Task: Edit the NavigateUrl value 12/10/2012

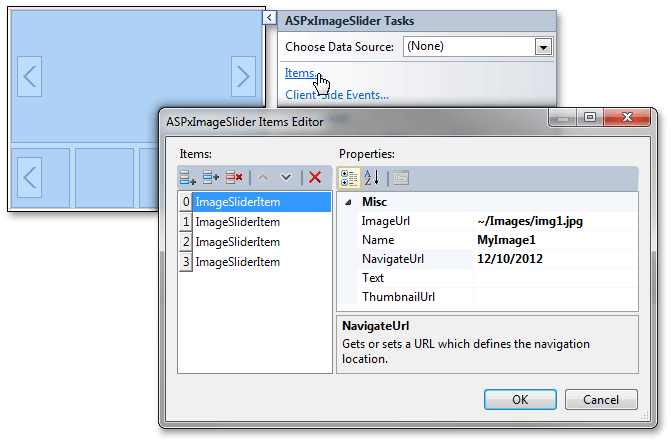Action: pyautogui.click(x=555, y=259)
